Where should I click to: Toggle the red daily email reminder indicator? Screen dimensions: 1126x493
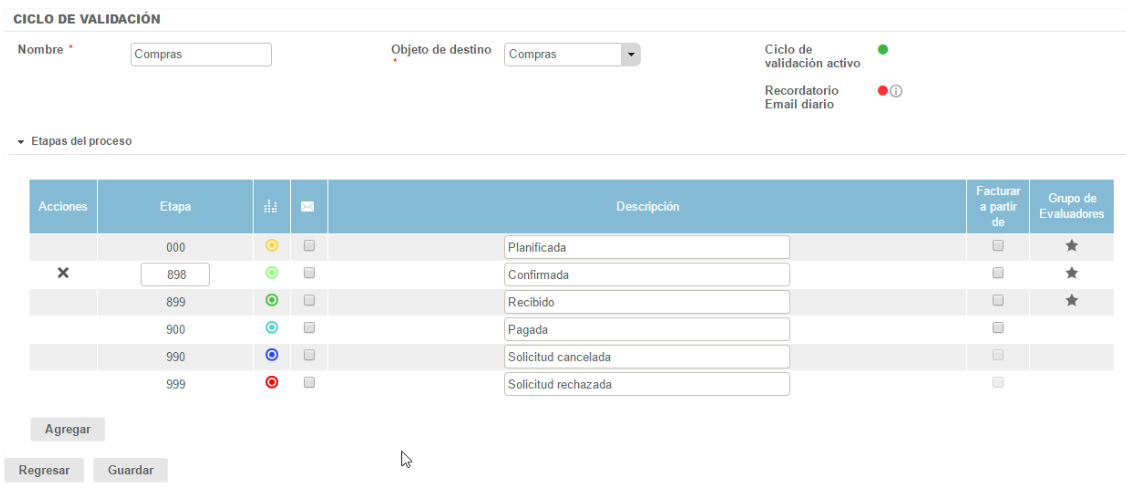tap(883, 91)
